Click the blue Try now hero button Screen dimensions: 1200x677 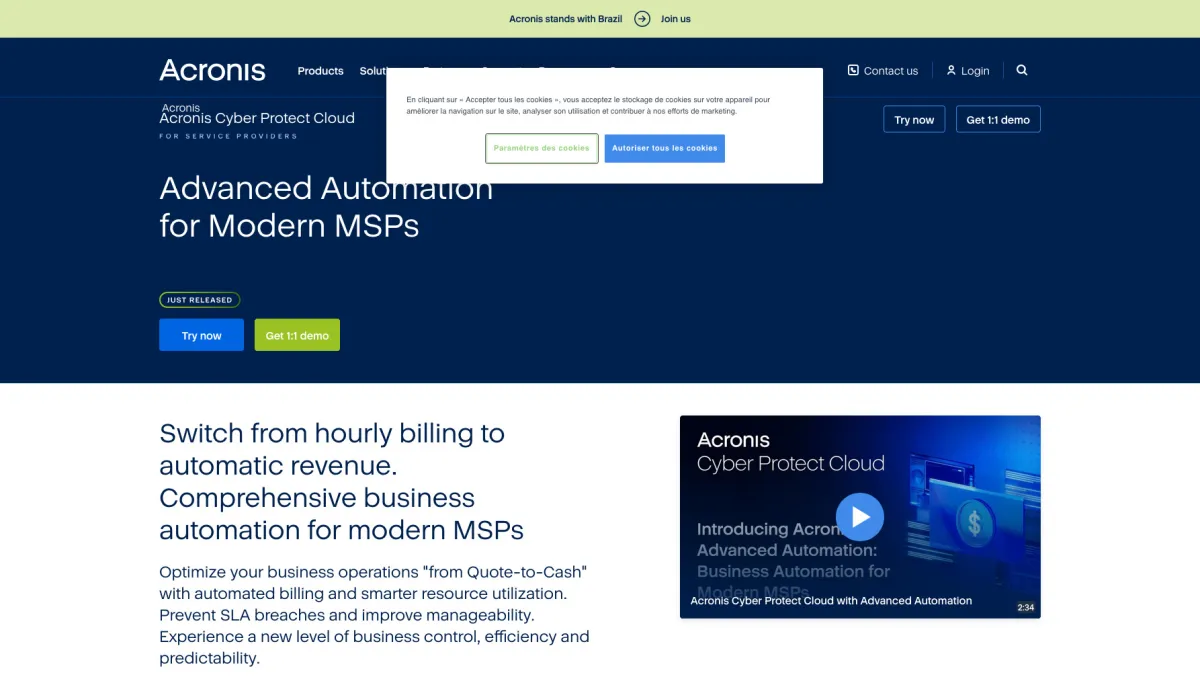(x=201, y=335)
